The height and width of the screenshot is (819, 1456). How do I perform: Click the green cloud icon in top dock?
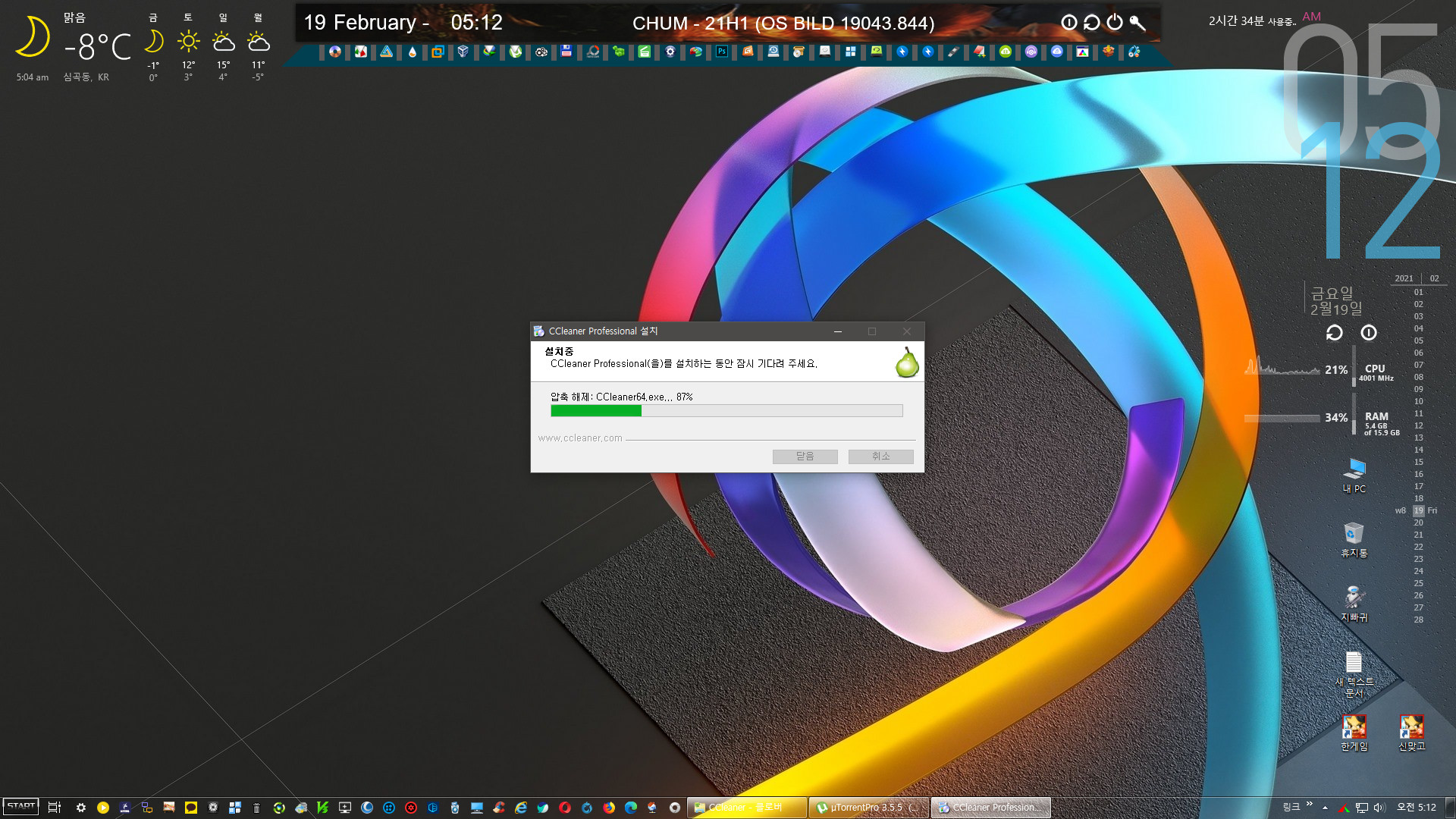(x=1005, y=52)
